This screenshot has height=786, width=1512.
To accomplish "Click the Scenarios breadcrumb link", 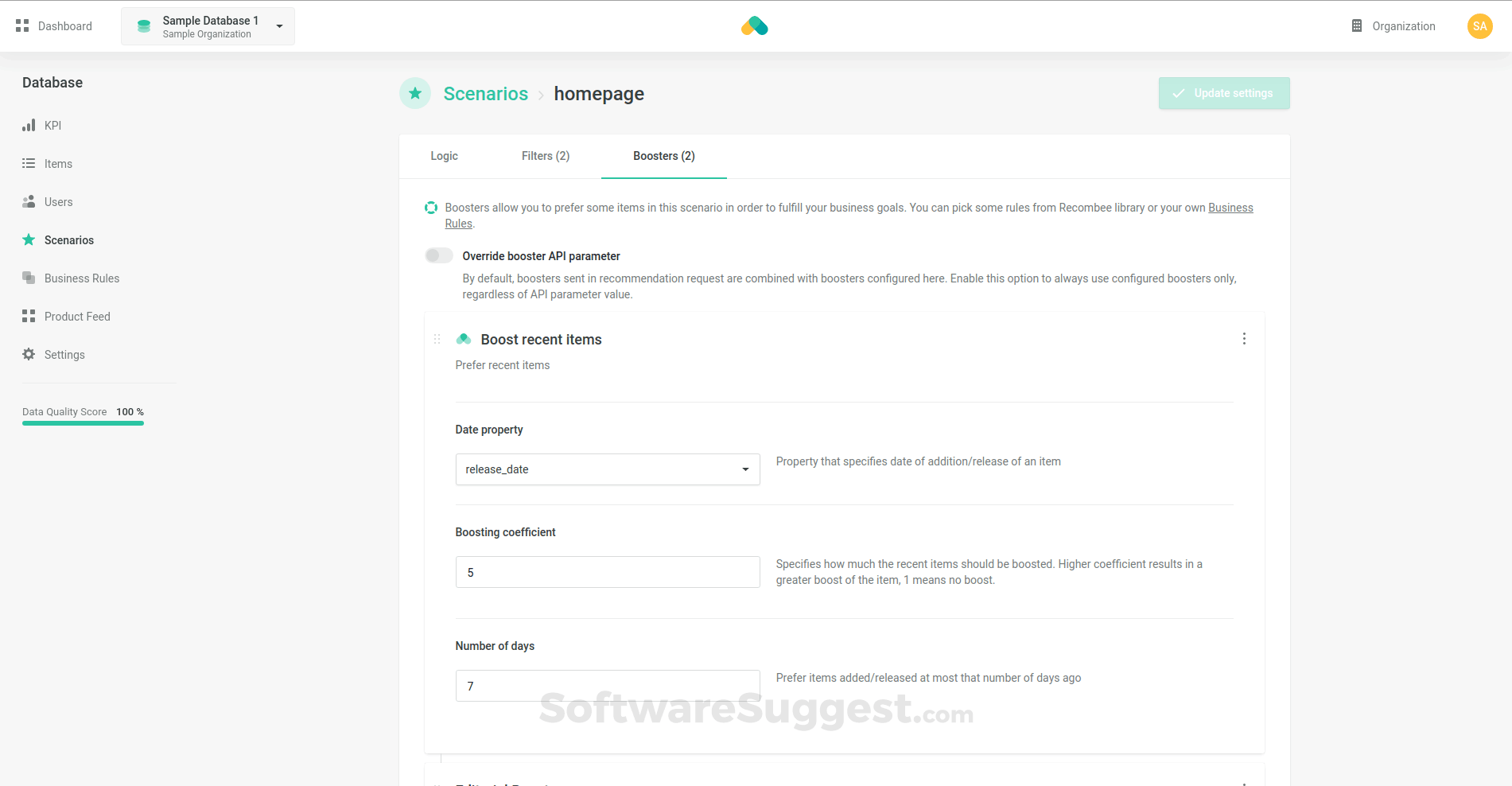I will 485,94.
